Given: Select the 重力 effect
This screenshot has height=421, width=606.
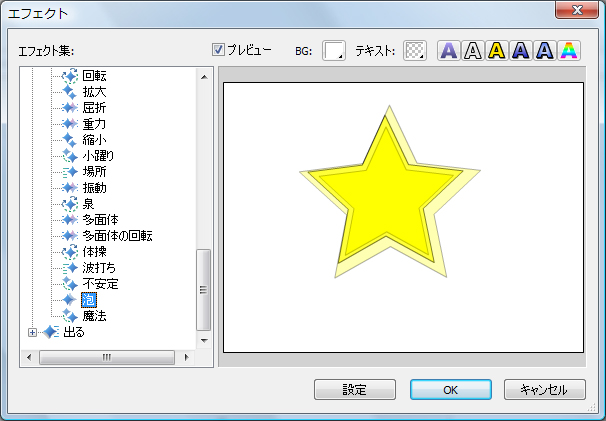Looking at the screenshot, I should 94,124.
